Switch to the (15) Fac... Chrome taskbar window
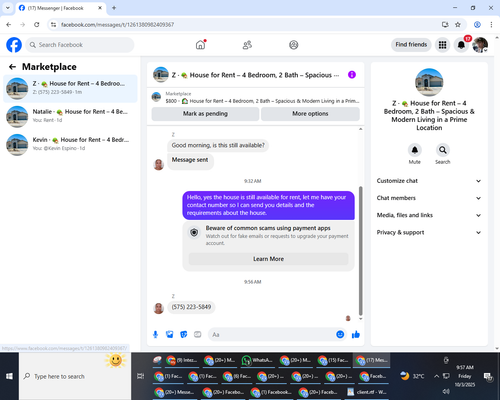 [333, 360]
